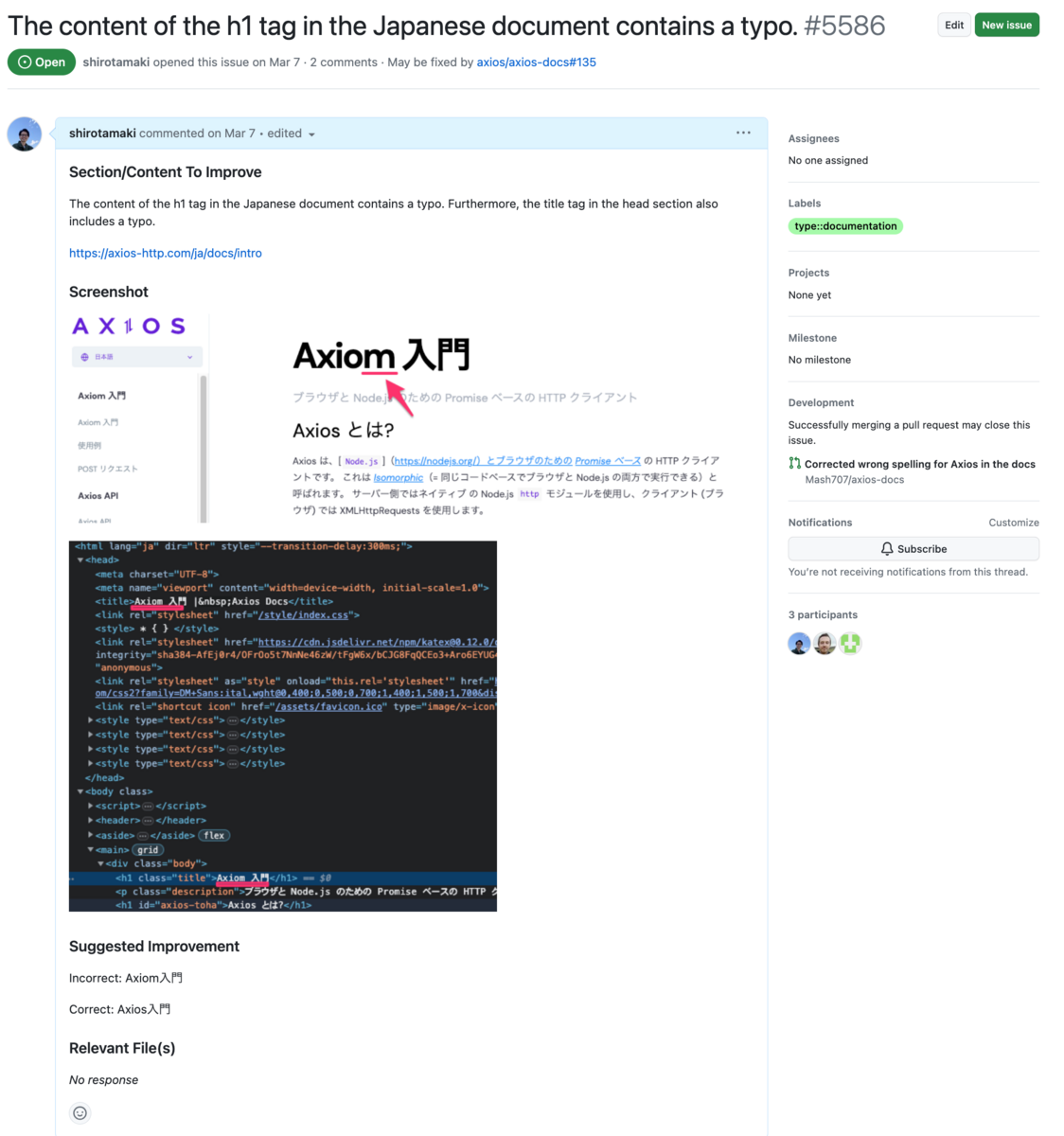Click the Mash707/axios-docs repository text
The image size is (1064, 1136).
(x=854, y=480)
